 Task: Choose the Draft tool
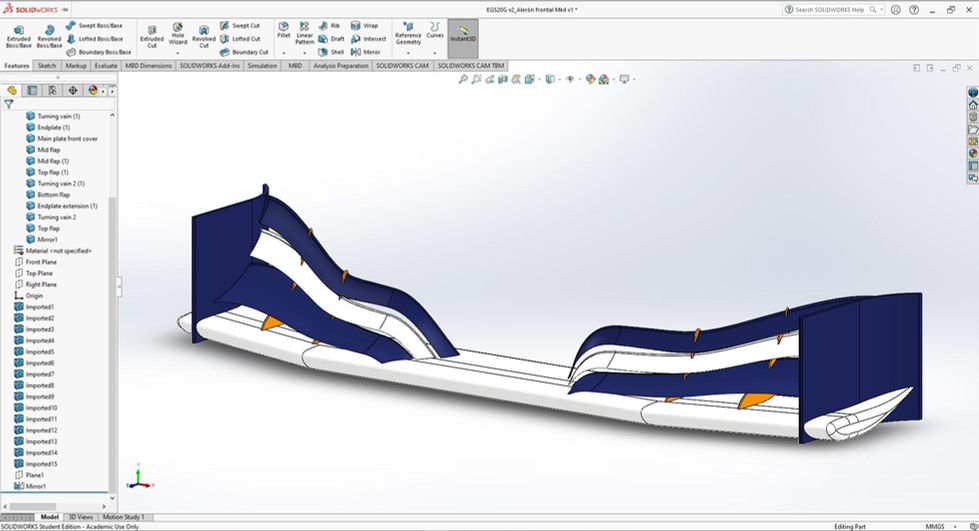(332, 39)
